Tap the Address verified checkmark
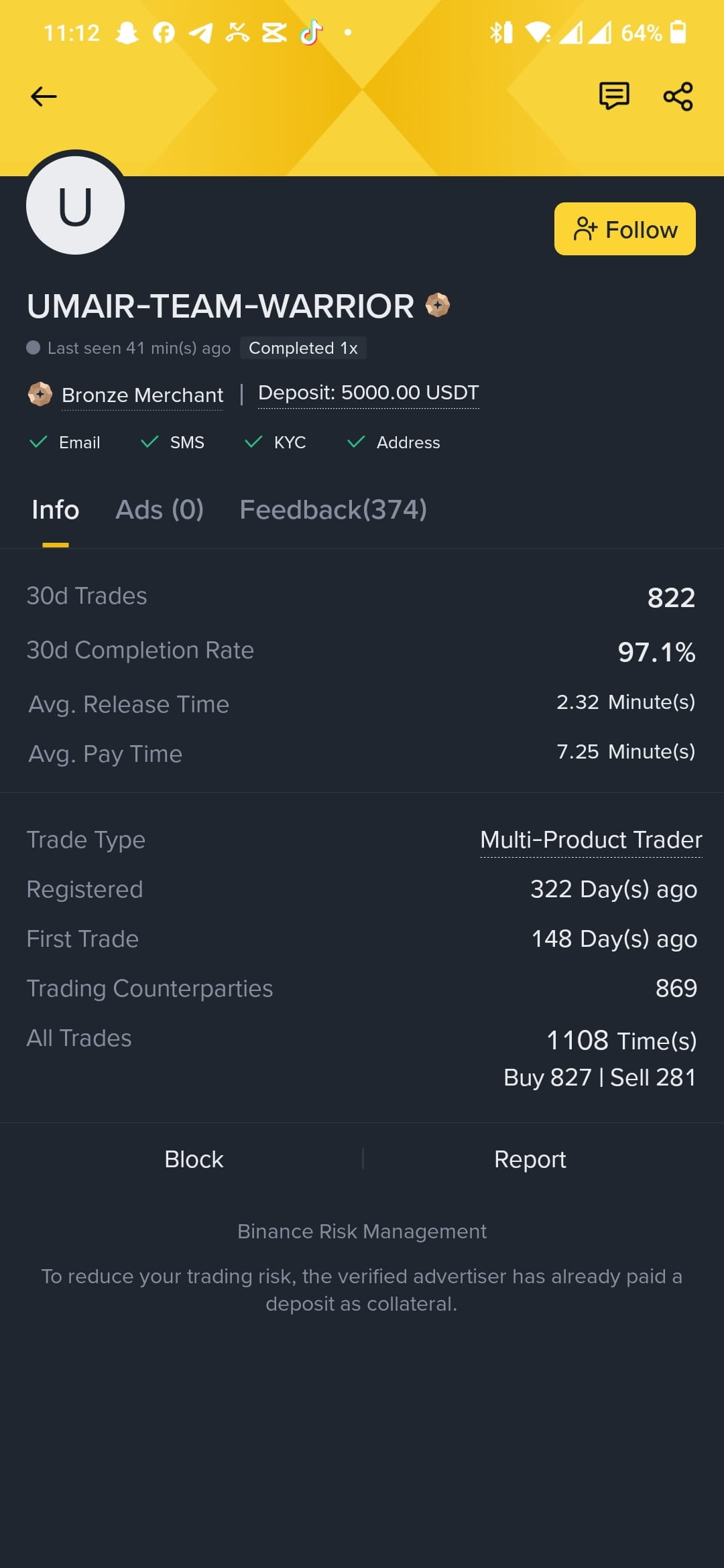This screenshot has height=1568, width=724. point(356,442)
